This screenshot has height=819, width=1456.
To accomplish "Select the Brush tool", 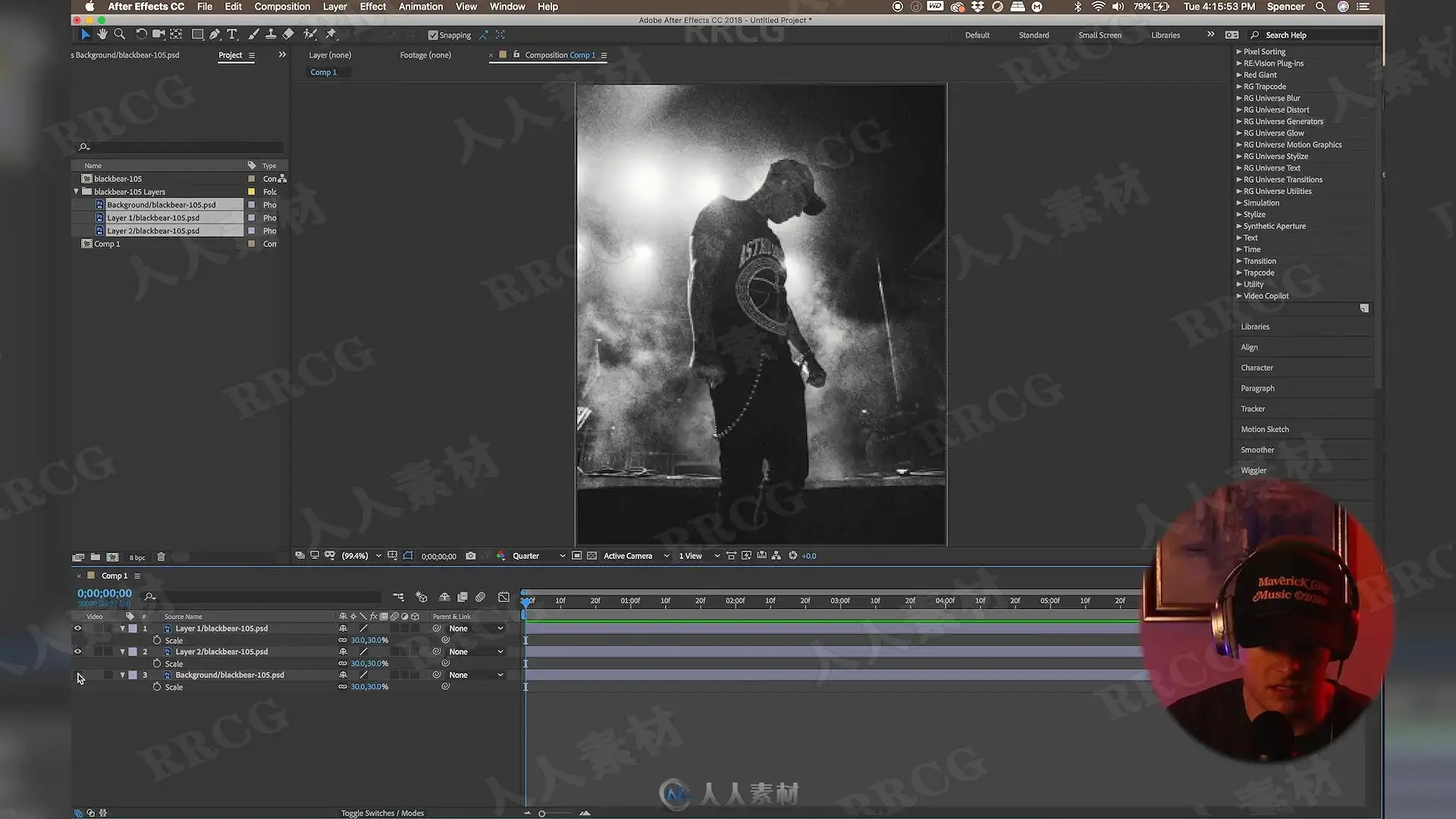I will [x=253, y=34].
